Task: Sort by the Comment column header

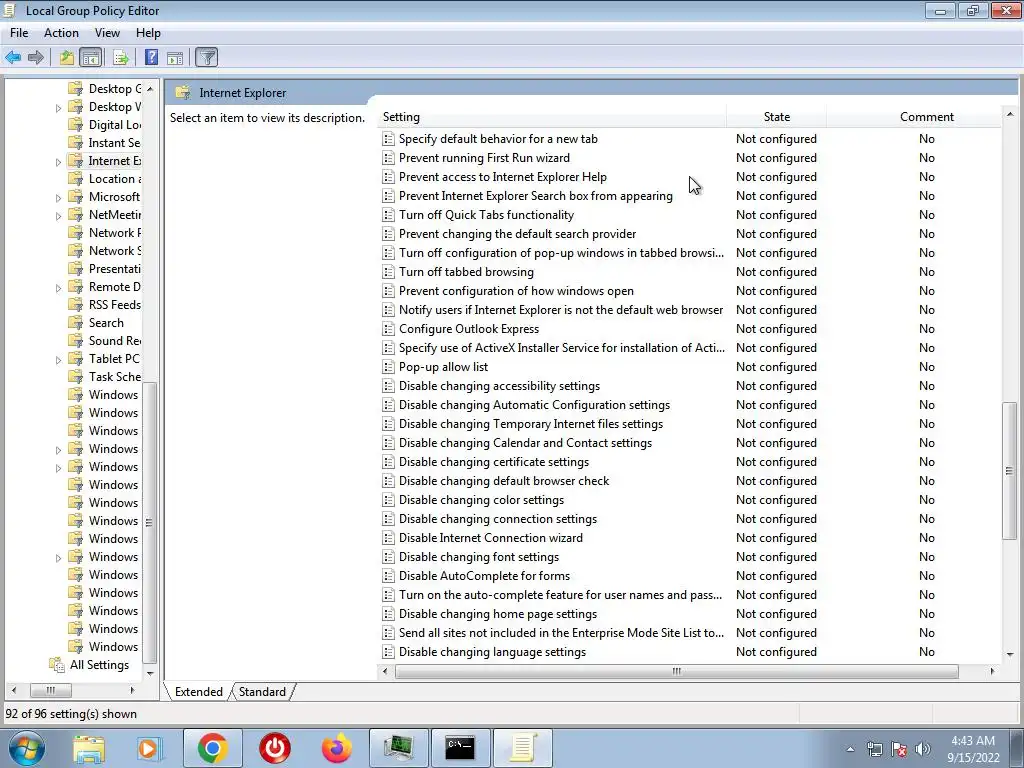Action: (x=927, y=117)
